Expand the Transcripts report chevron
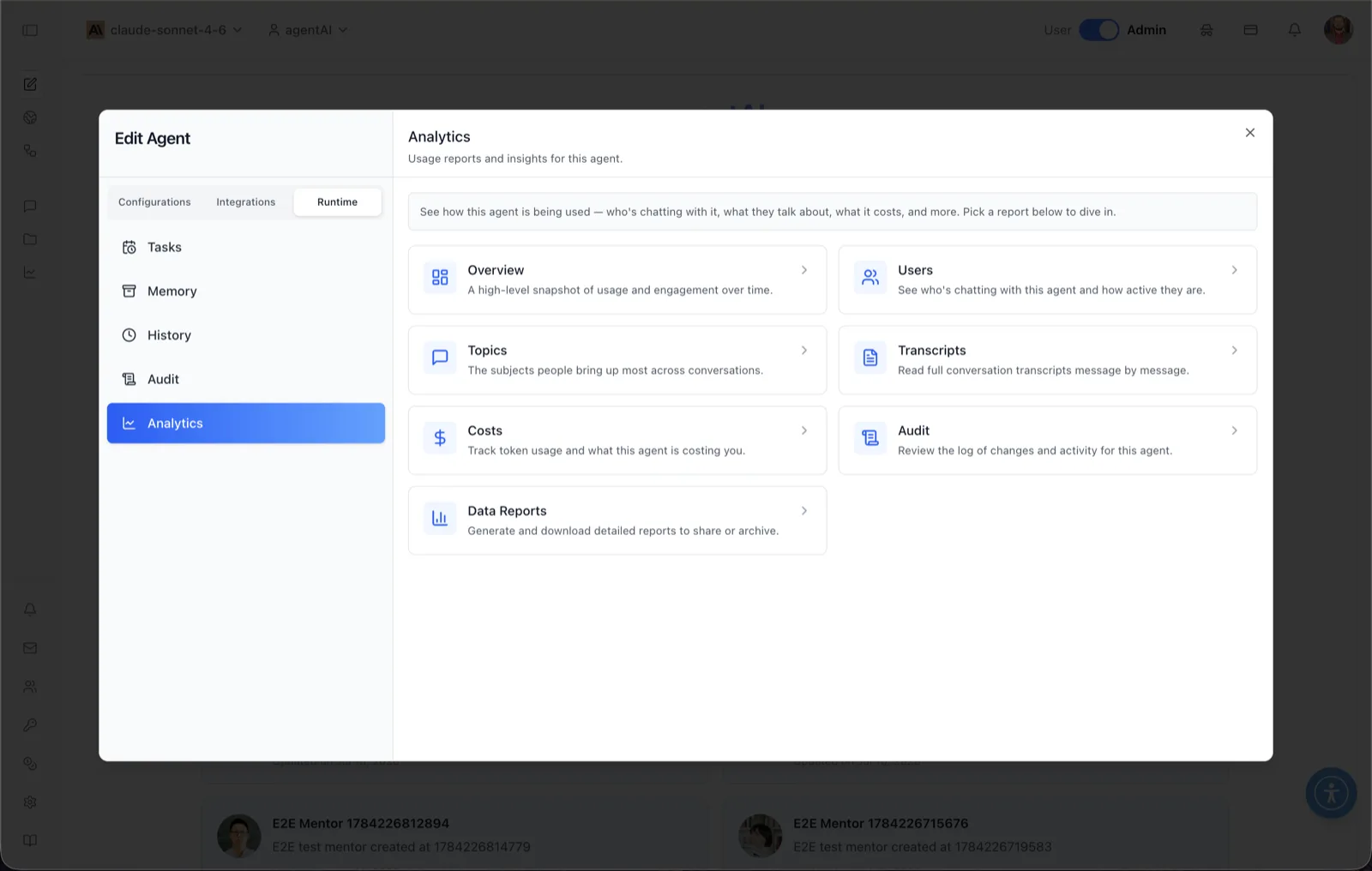Screen dimensions: 1372x871 [x=1235, y=351]
